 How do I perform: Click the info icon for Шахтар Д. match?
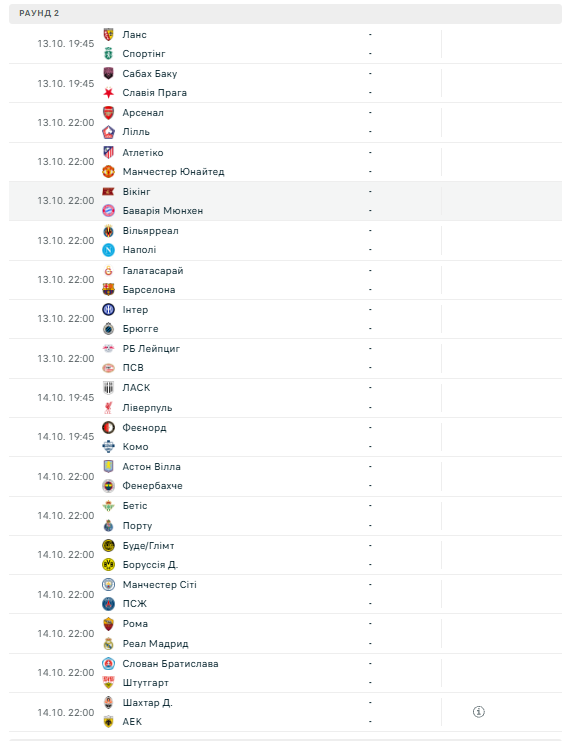click(x=478, y=712)
